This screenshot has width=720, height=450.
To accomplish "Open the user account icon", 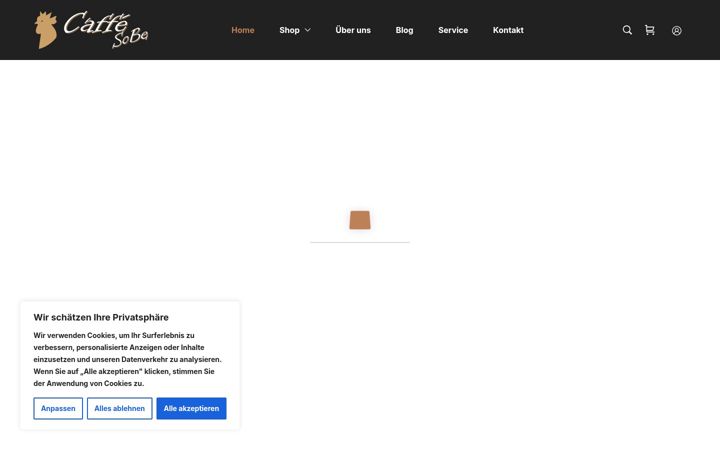I will [x=676, y=30].
